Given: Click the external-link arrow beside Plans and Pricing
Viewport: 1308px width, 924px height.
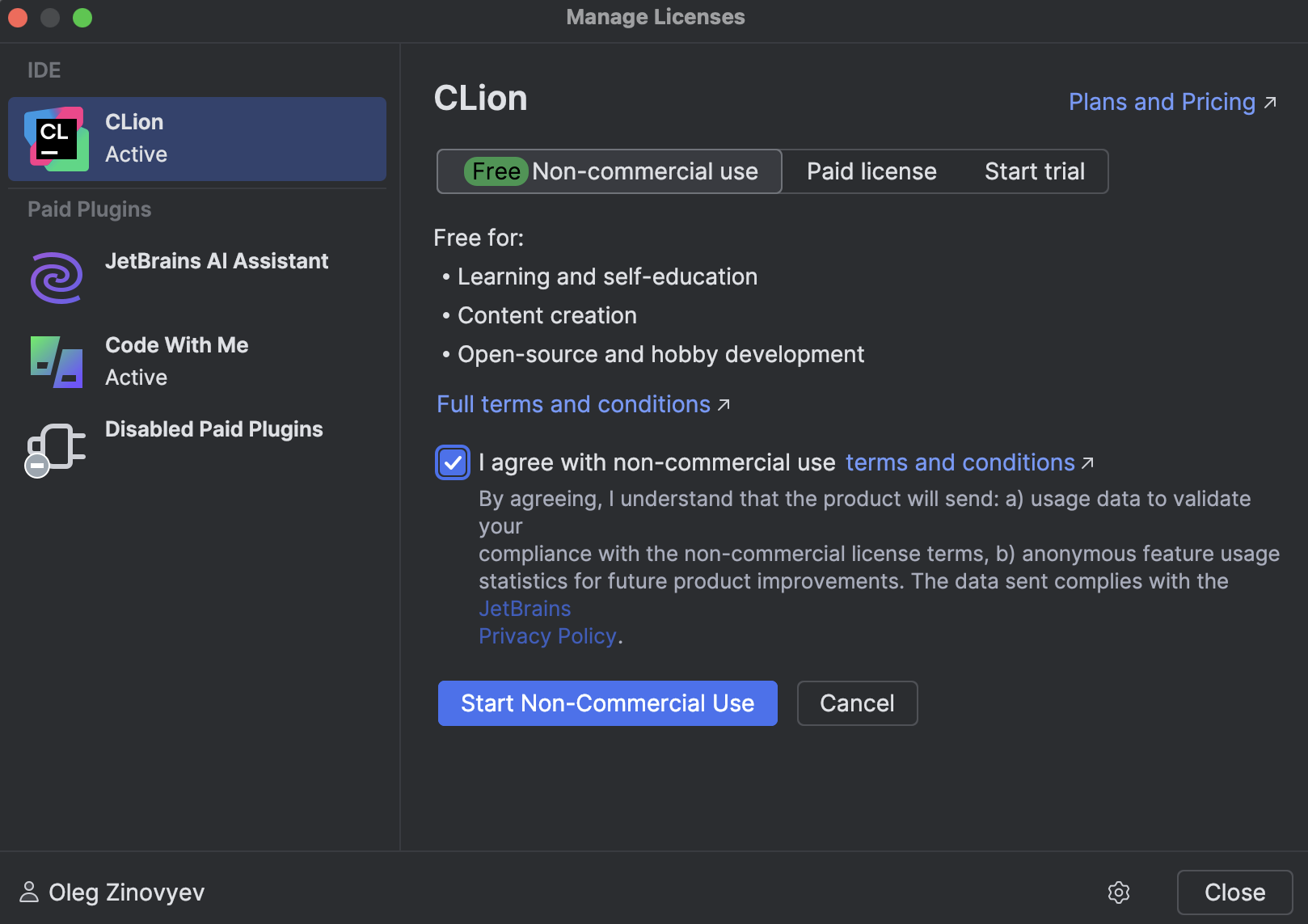Looking at the screenshot, I should (1271, 102).
